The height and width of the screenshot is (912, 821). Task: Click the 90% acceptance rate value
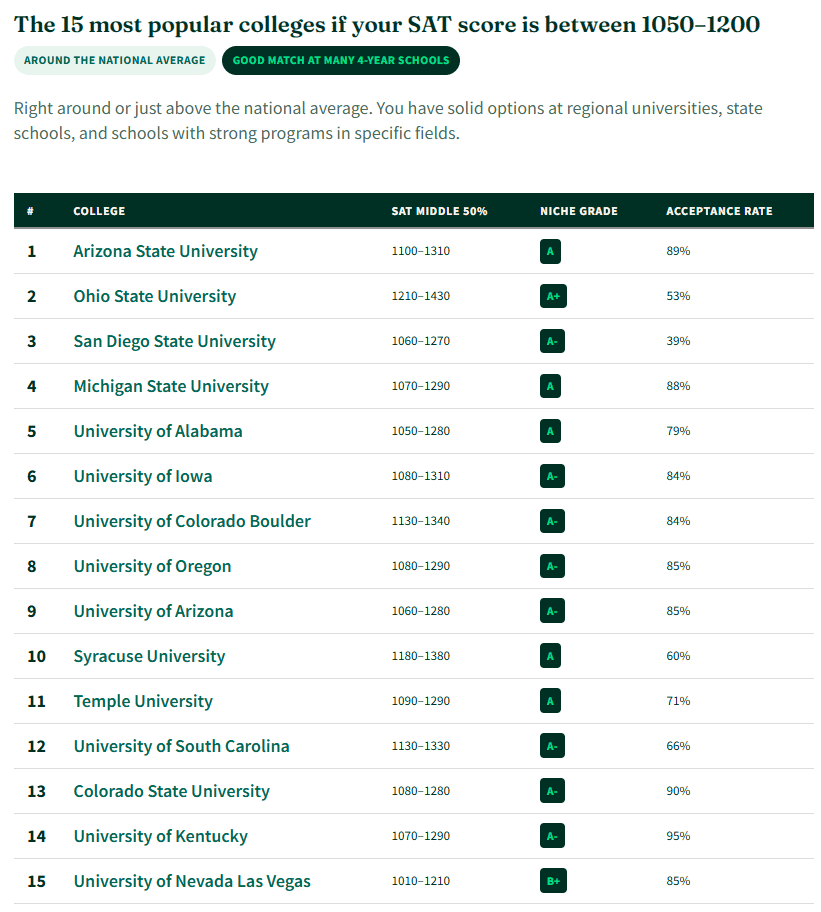[678, 792]
